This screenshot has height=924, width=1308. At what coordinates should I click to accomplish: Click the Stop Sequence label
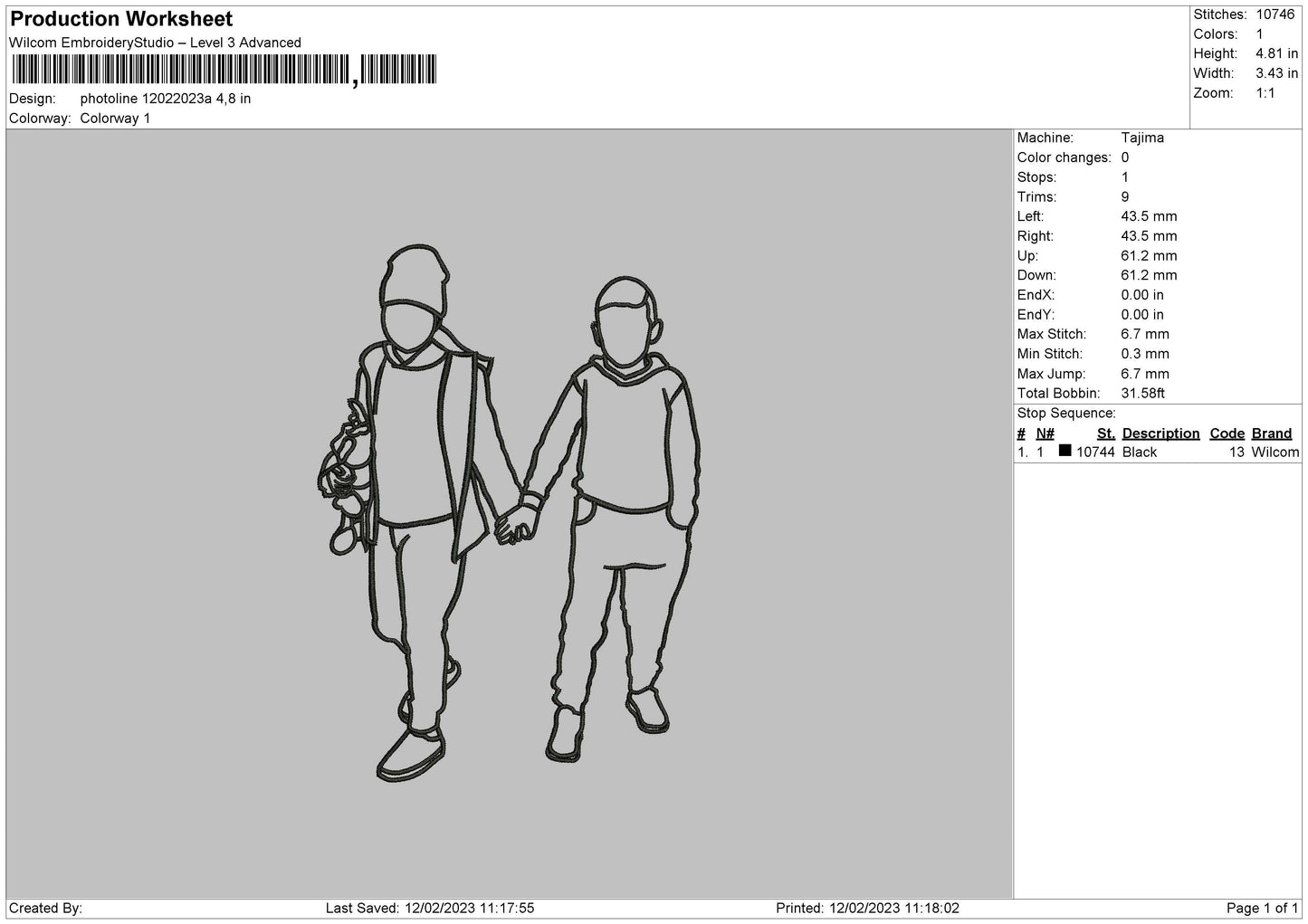pos(1066,414)
